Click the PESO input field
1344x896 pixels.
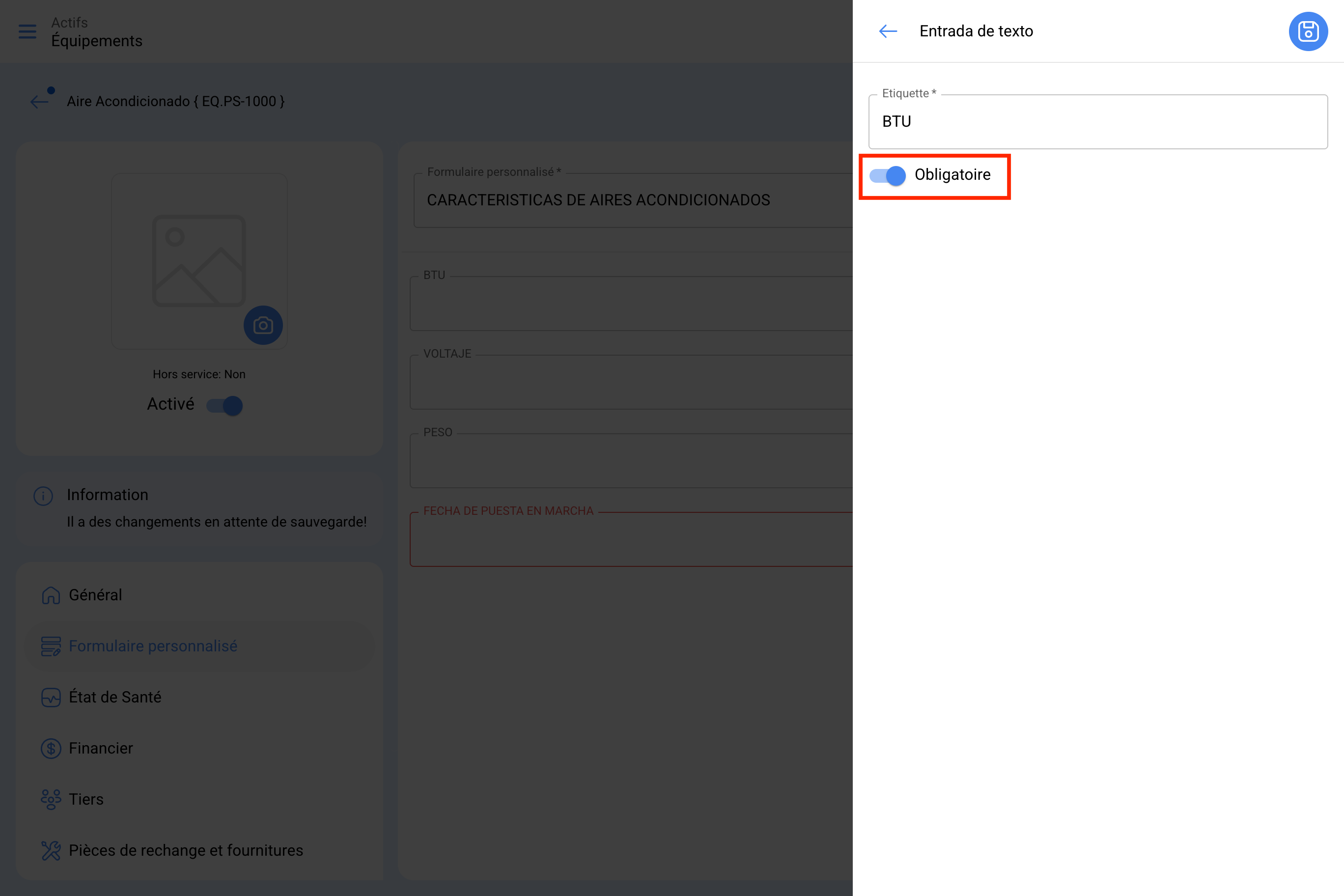631,461
